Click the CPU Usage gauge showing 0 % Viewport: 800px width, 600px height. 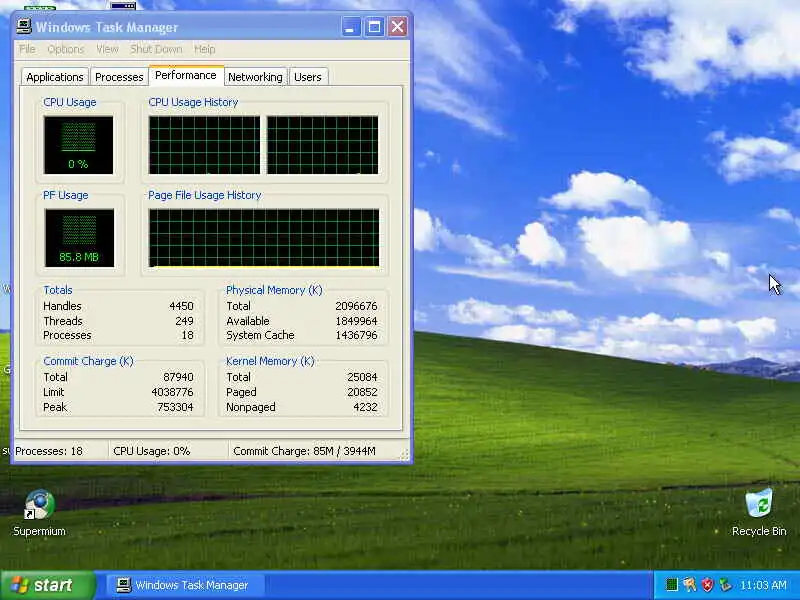[x=79, y=145]
